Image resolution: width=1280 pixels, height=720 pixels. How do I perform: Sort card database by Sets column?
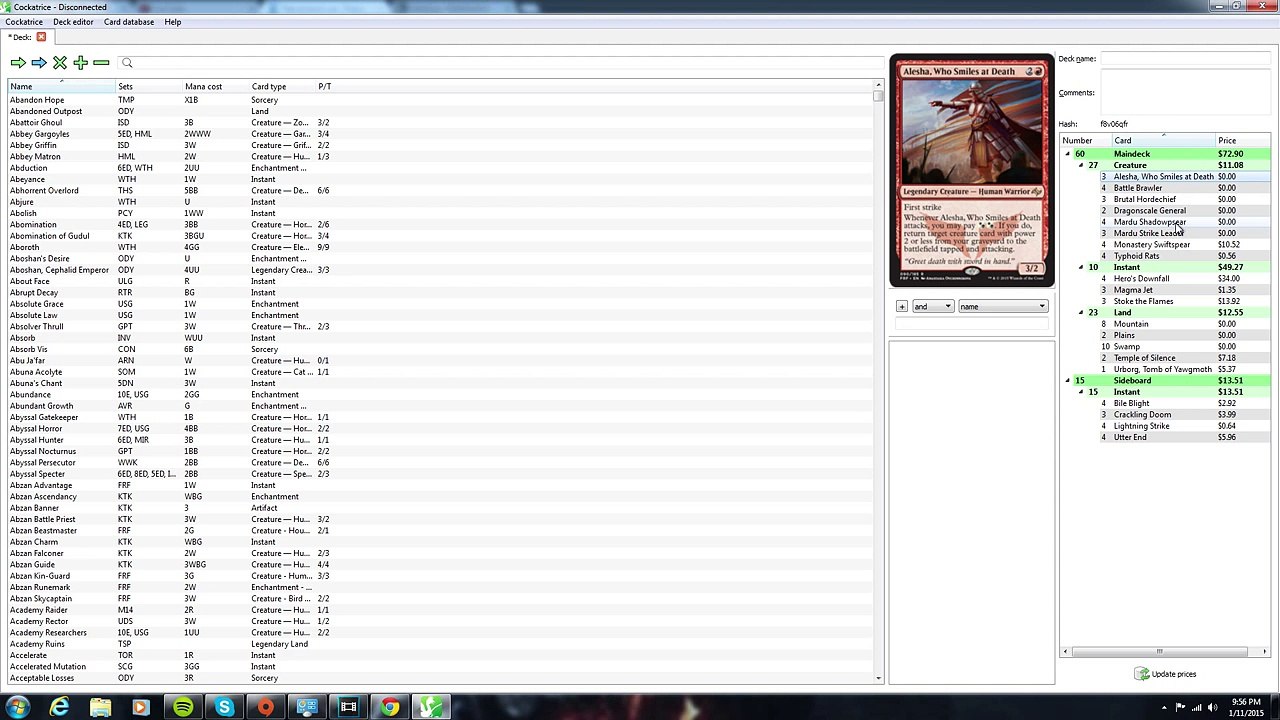[149, 87]
